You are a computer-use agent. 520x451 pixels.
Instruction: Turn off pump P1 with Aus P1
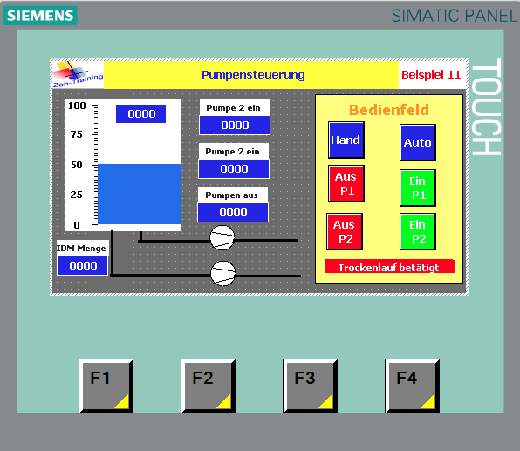tap(346, 184)
